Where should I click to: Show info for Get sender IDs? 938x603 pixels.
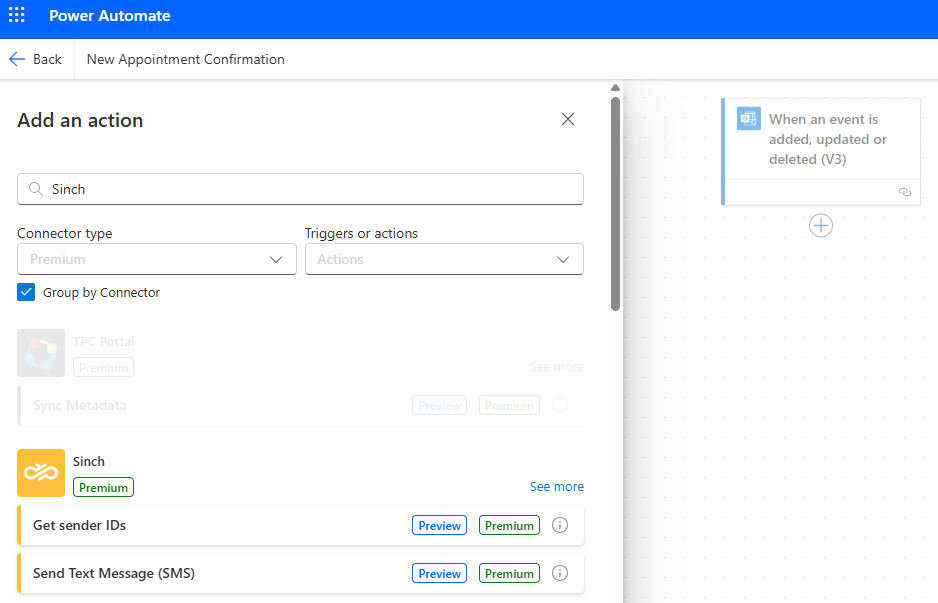[x=560, y=525]
